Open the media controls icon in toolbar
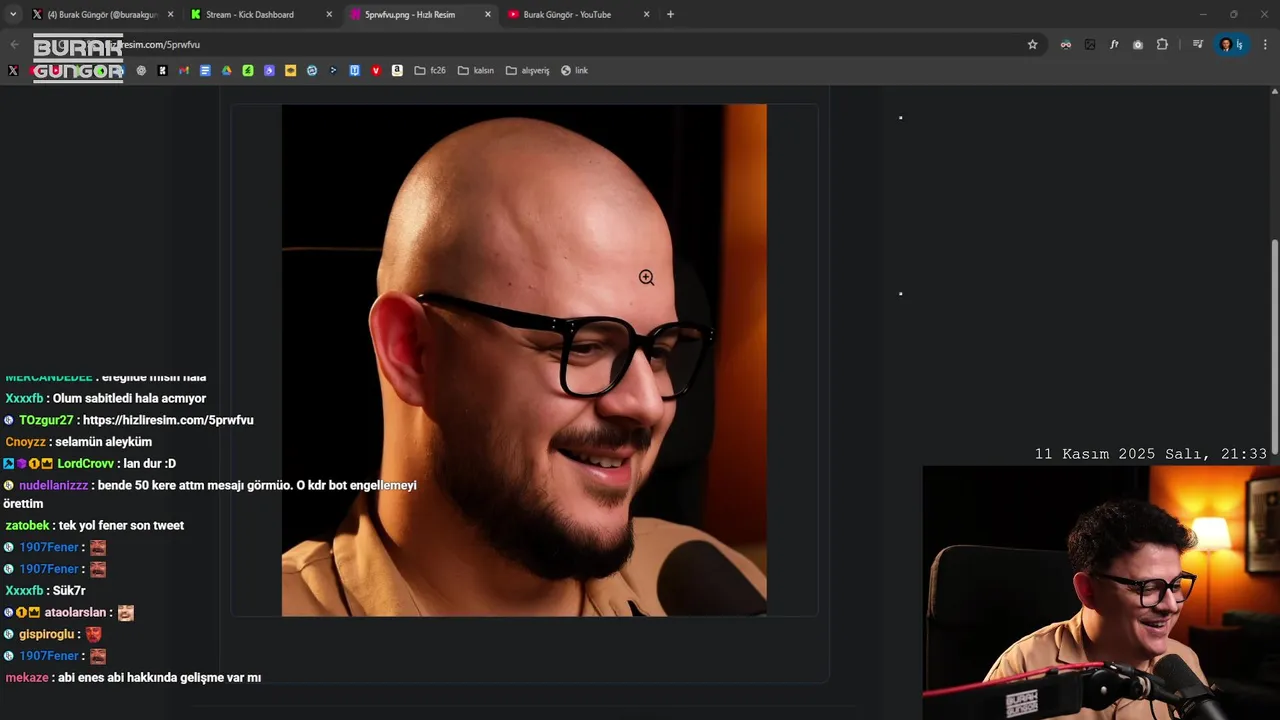The width and height of the screenshot is (1280, 720). coord(1198,44)
